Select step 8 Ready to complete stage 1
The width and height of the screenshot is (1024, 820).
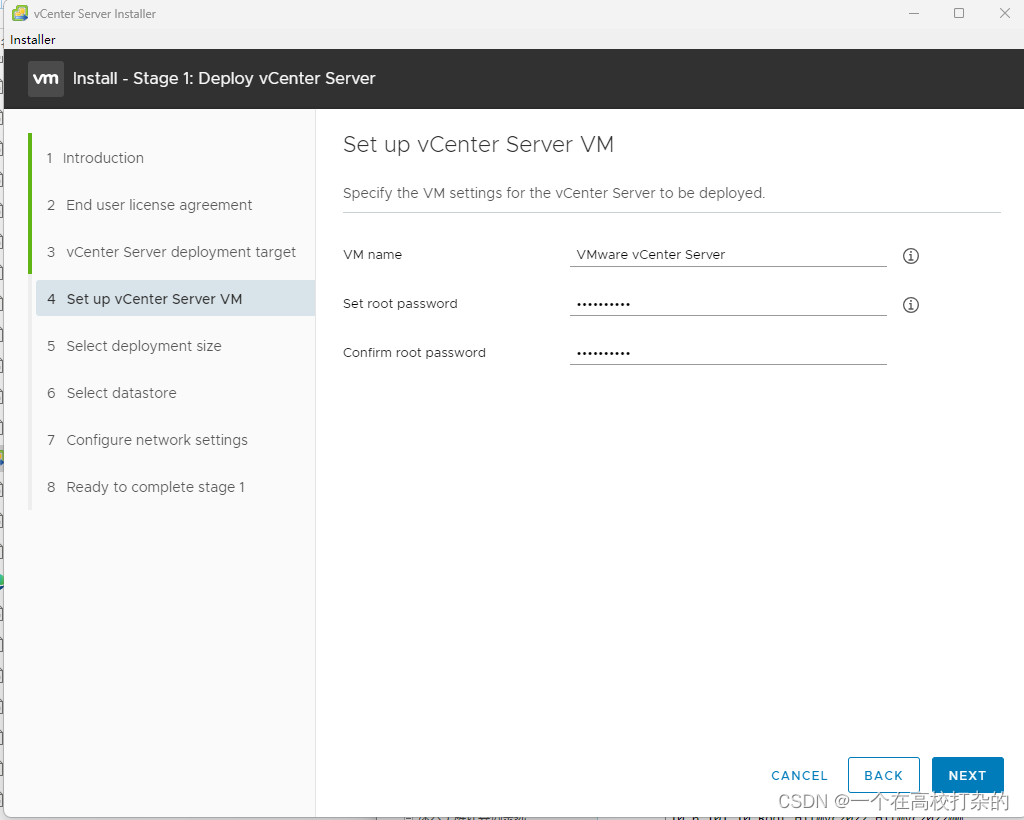(x=146, y=487)
